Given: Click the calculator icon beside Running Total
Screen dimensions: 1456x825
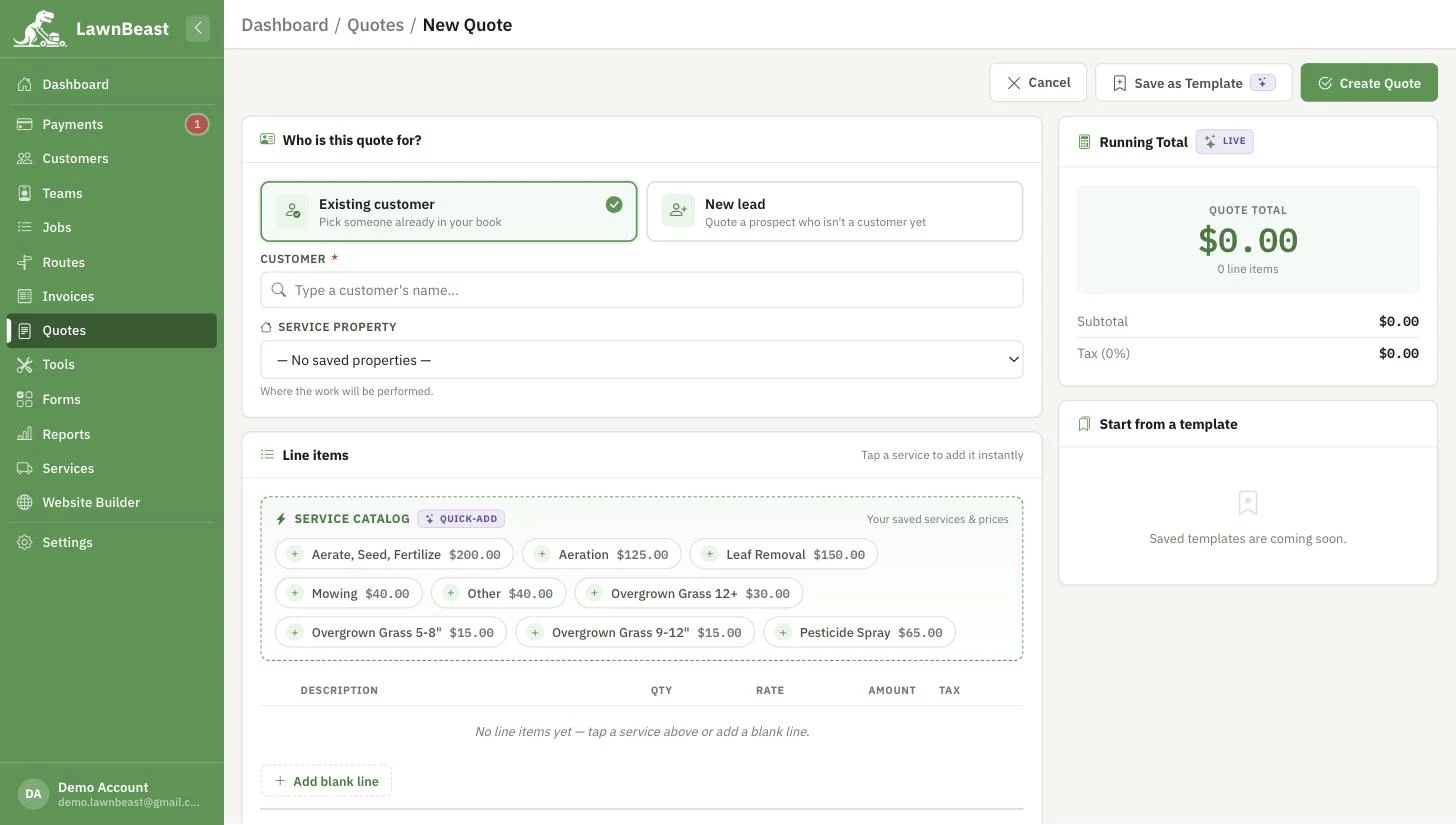Looking at the screenshot, I should 1084,142.
